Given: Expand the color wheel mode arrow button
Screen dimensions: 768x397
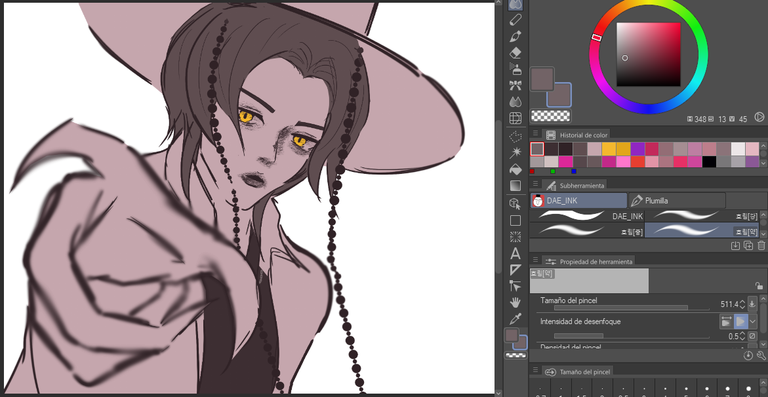Looking at the screenshot, I should coord(759,117).
